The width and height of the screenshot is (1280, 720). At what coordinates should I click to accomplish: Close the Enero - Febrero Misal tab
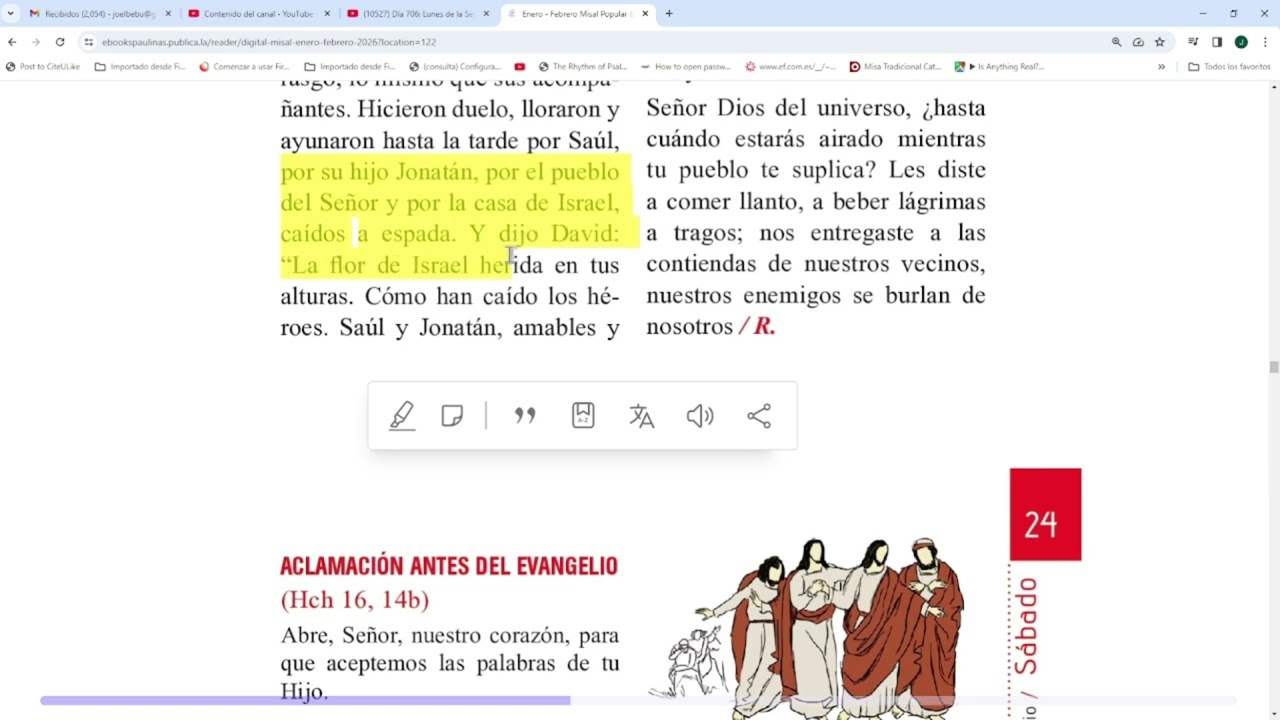point(645,14)
